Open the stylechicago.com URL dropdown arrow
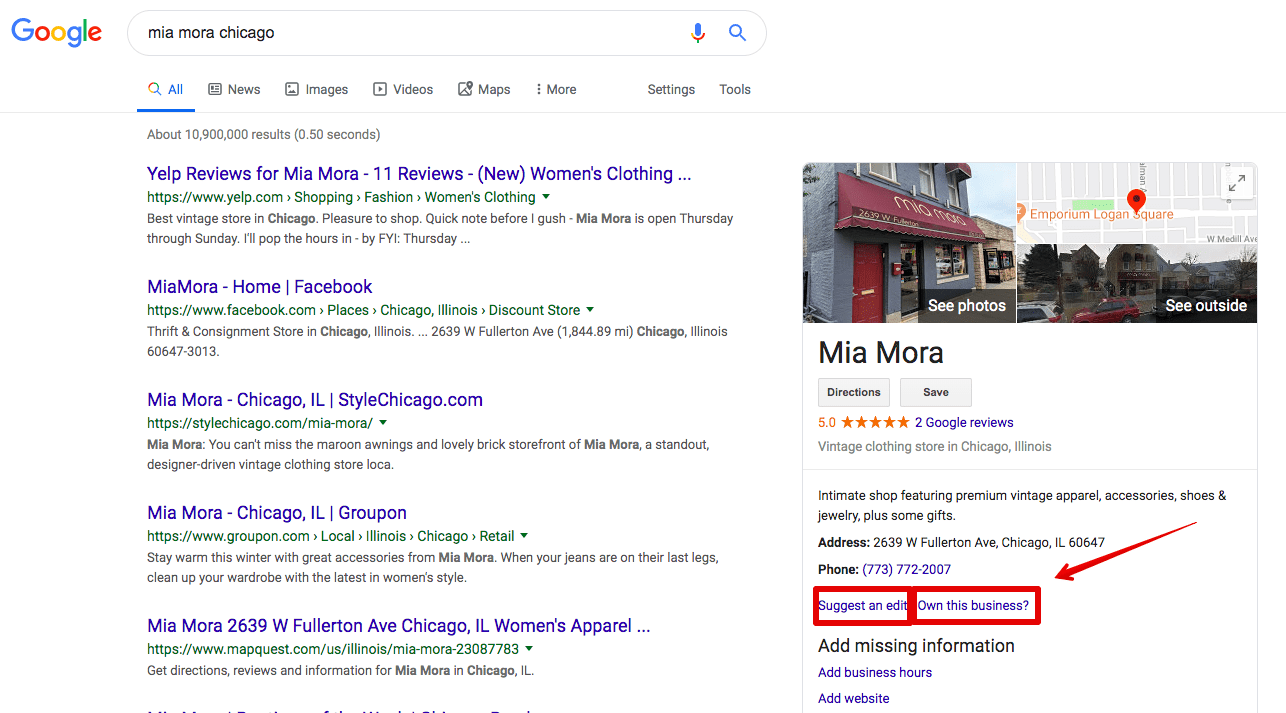This screenshot has height=713, width=1286. click(383, 423)
